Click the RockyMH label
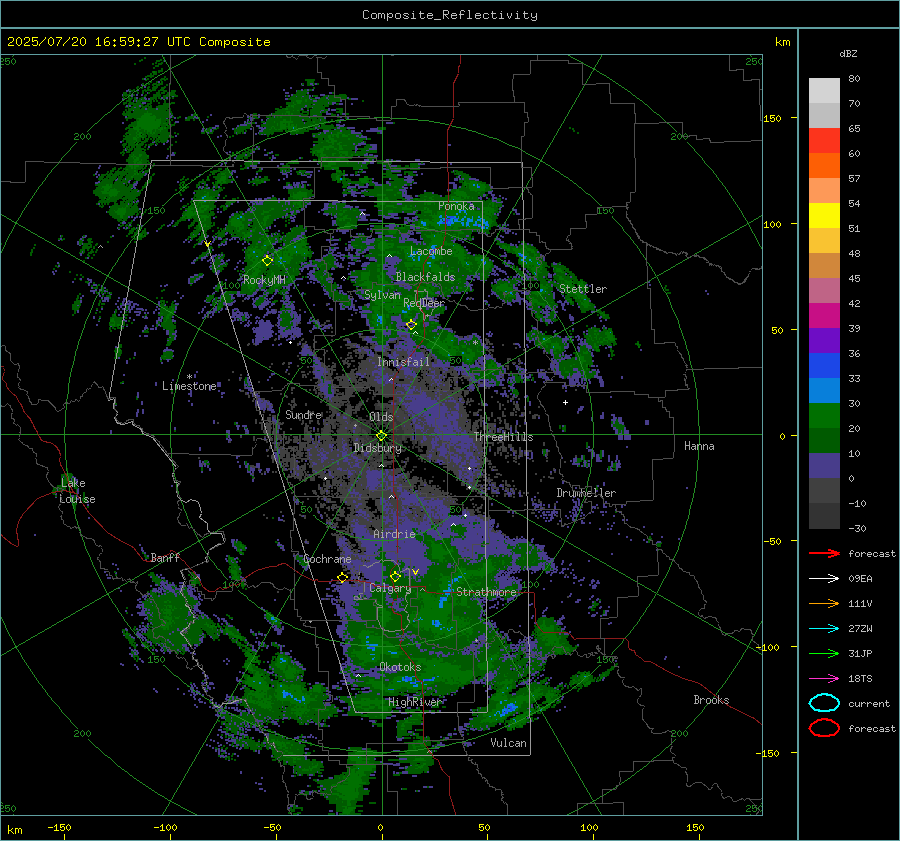Image resolution: width=900 pixels, height=841 pixels. (x=264, y=280)
